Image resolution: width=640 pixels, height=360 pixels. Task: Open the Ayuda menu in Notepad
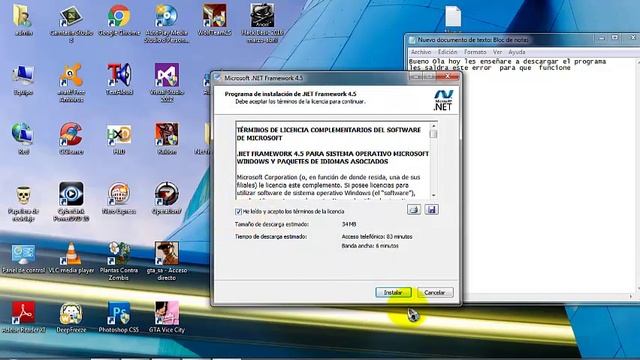(x=517, y=52)
